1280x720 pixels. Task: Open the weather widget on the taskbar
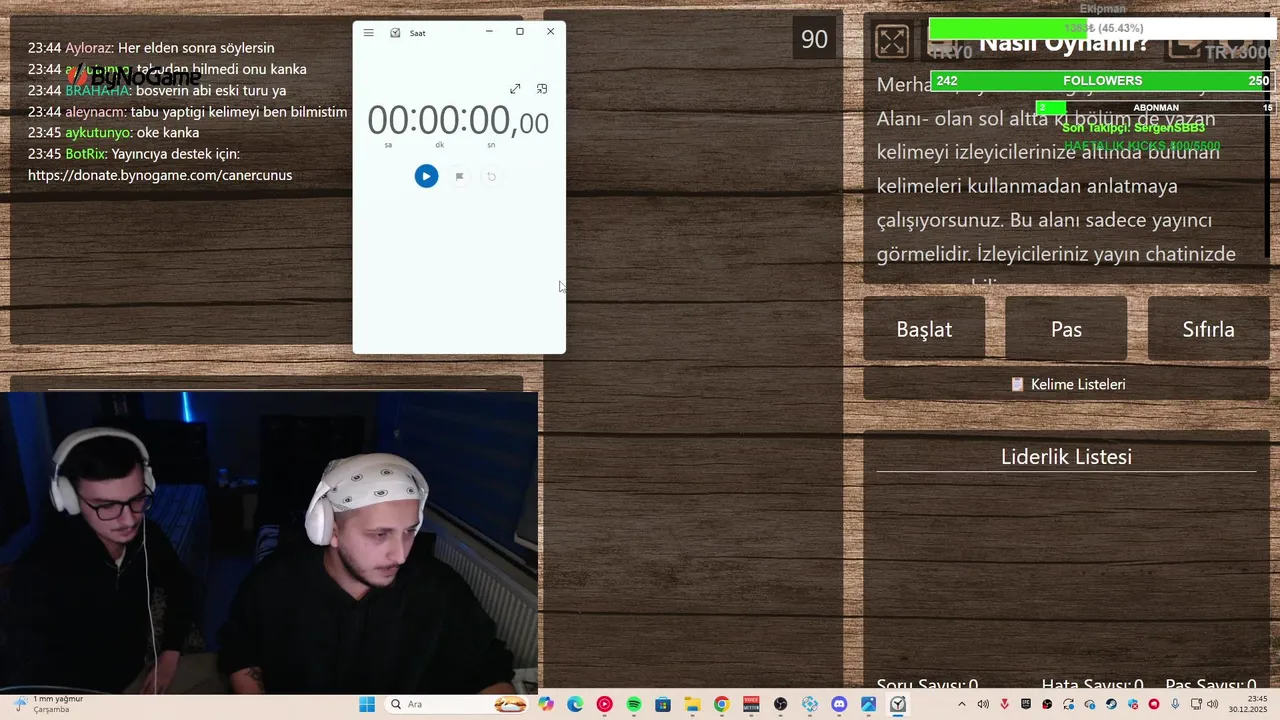[48, 704]
